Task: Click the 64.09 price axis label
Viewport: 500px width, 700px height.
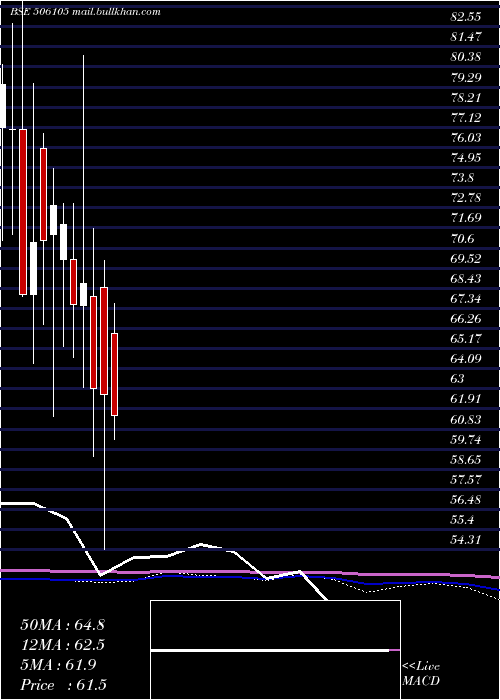Action: click(466, 359)
